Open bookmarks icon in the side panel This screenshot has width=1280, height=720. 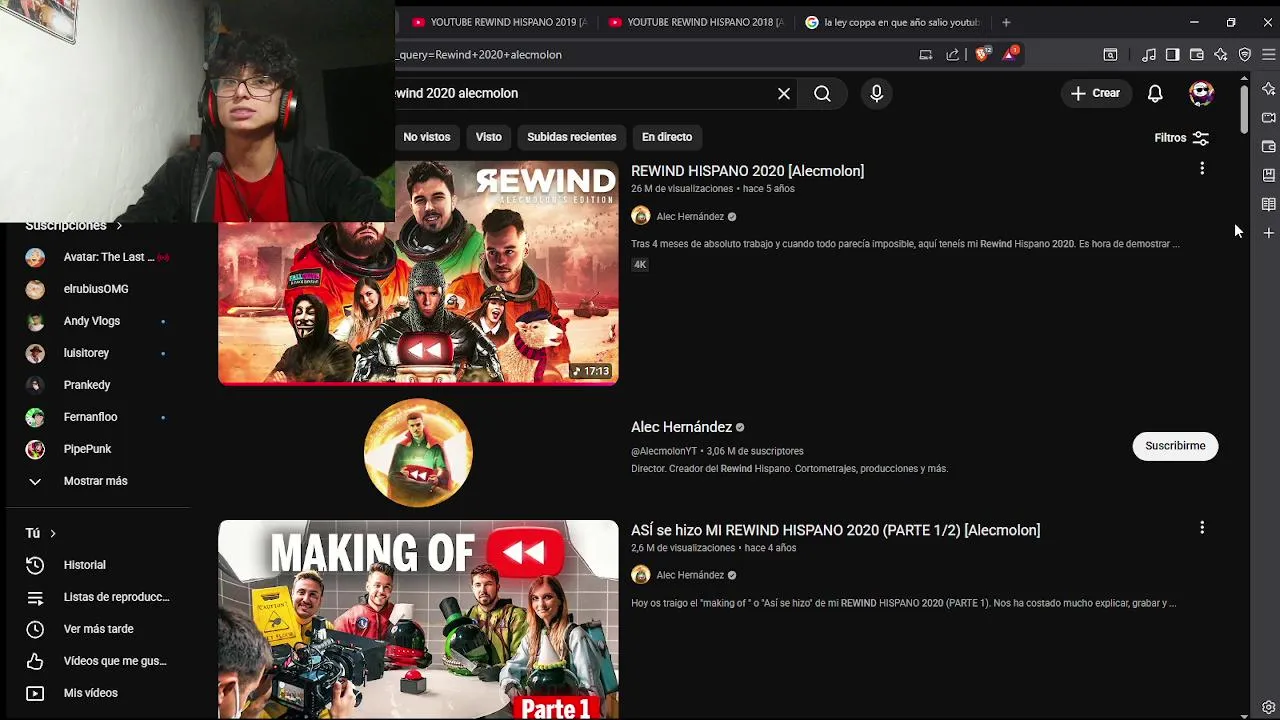(x=1269, y=175)
